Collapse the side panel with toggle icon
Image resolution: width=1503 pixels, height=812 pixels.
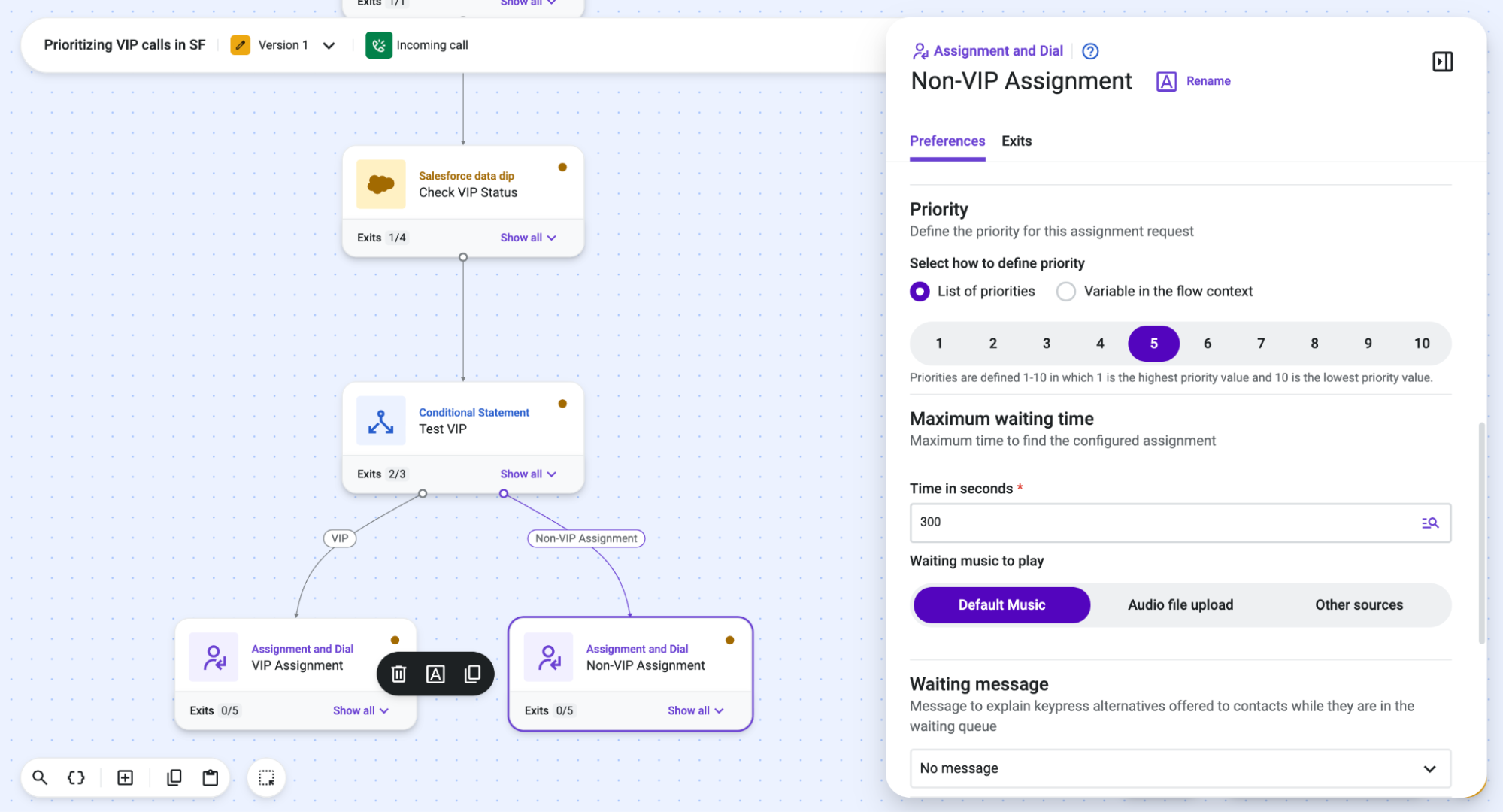pyautogui.click(x=1442, y=62)
